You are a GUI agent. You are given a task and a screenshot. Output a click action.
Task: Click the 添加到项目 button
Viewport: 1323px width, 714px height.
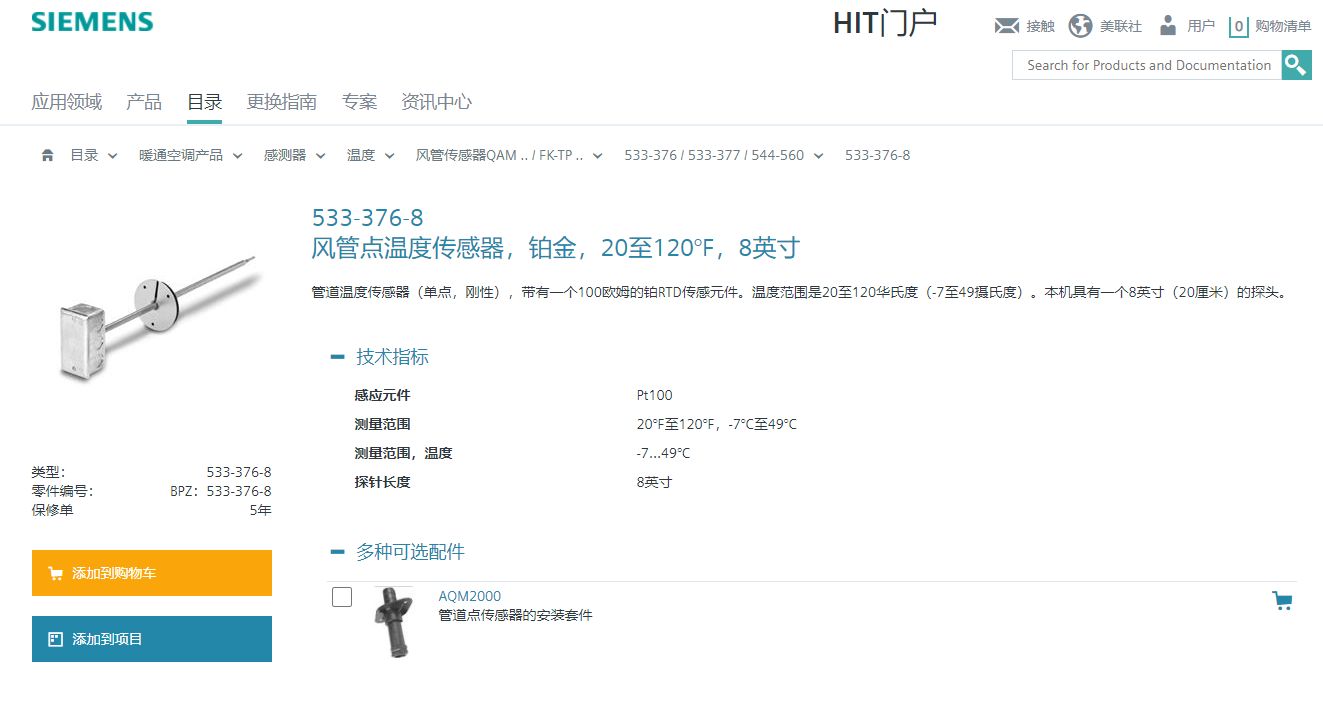coord(152,639)
